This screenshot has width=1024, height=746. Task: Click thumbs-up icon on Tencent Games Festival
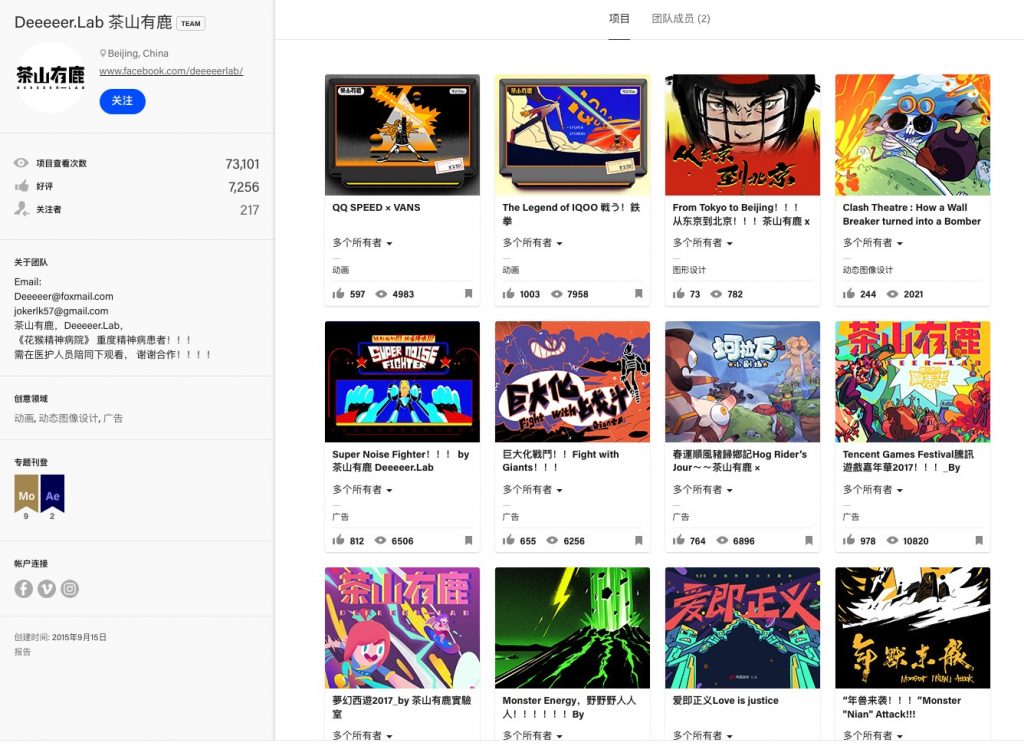pos(848,540)
